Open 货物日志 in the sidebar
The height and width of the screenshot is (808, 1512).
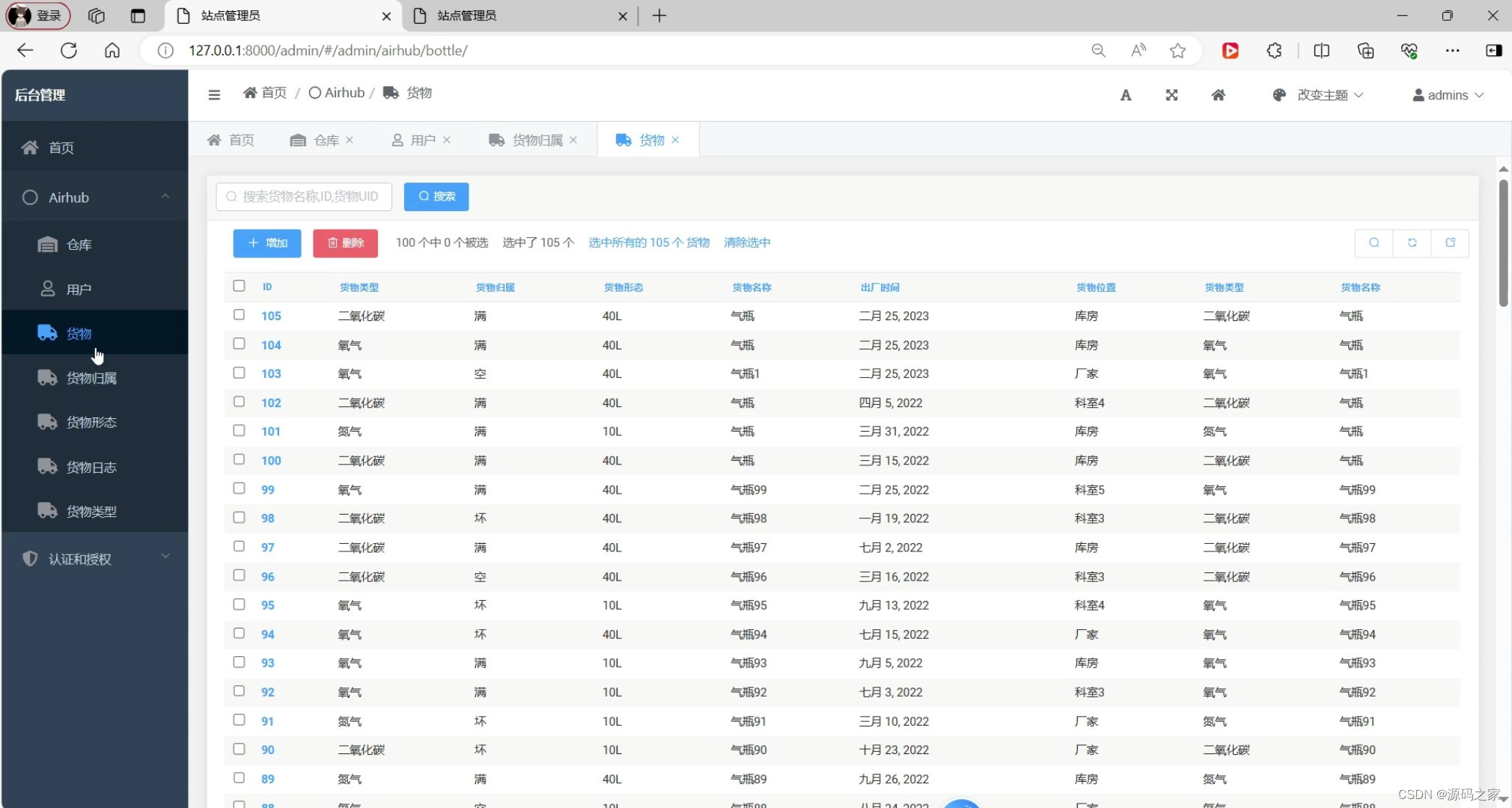pos(91,467)
